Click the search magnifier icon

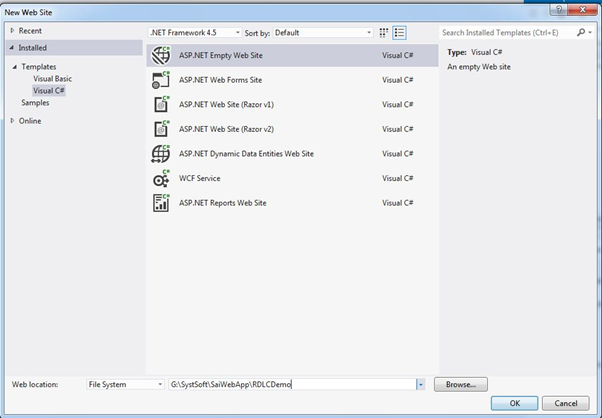coord(581,33)
